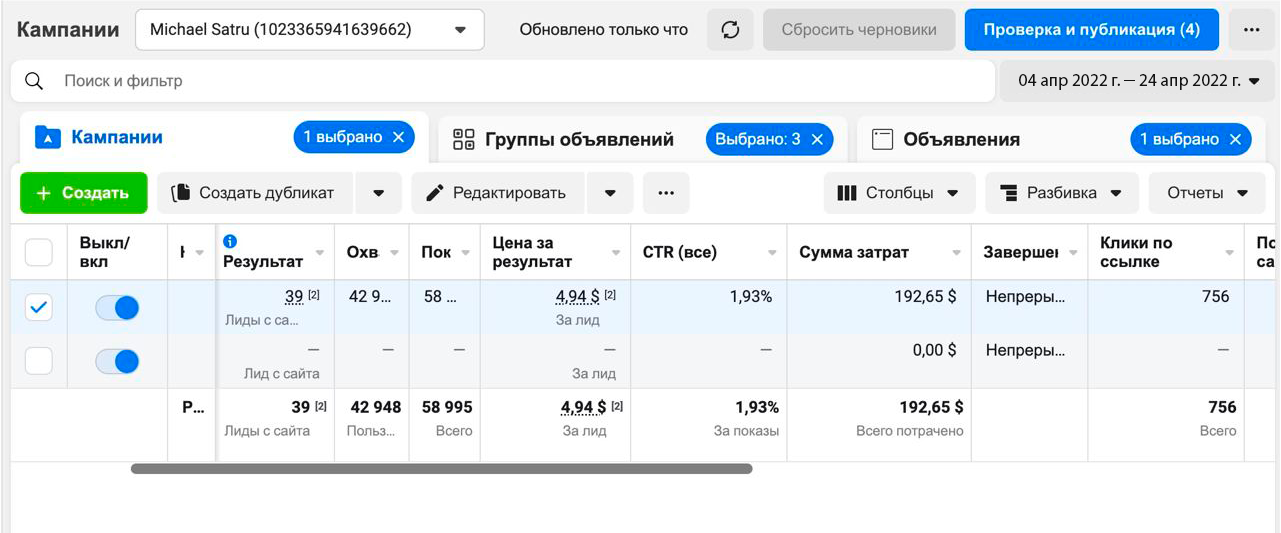1281x533 pixels.
Task: Click the Обновлено только что status text
Action: tap(604, 30)
